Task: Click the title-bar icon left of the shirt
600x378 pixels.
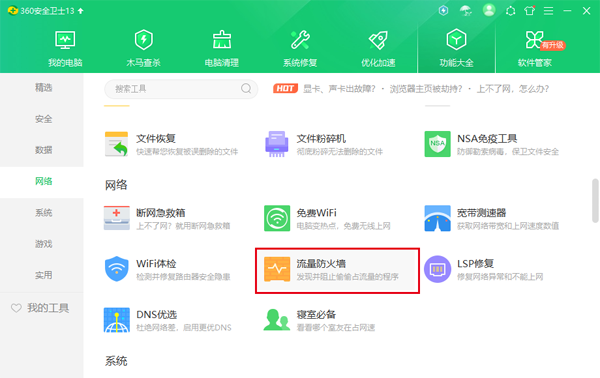Action: click(x=510, y=11)
